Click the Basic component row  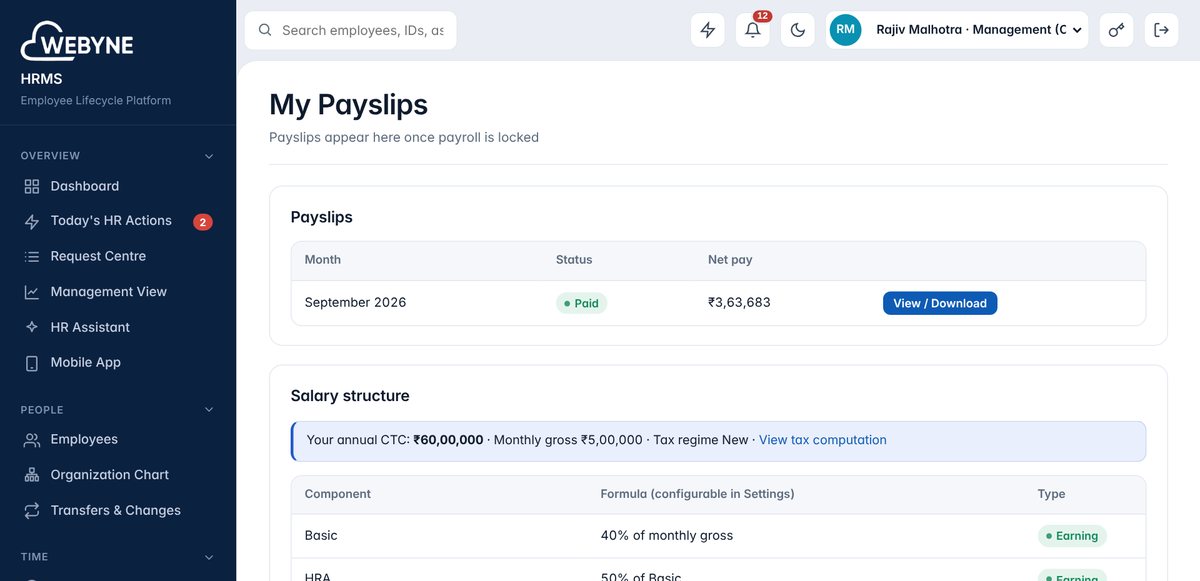click(x=718, y=536)
